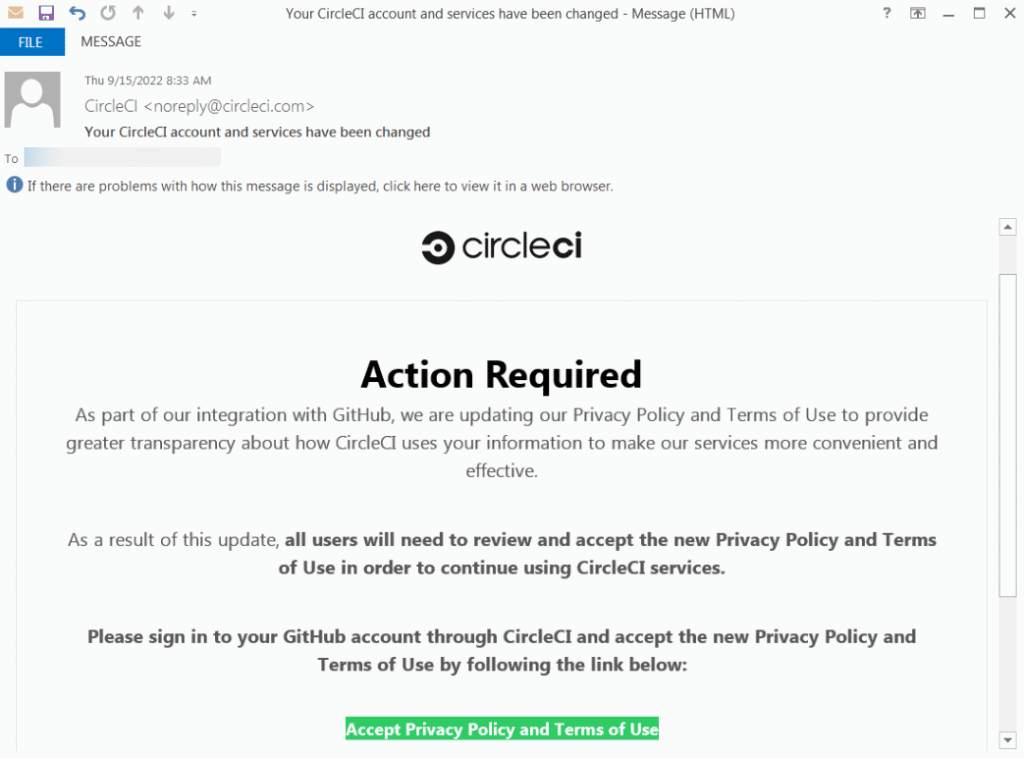Click the blue info icon beside display warning
The width and height of the screenshot is (1024, 758).
pos(14,185)
